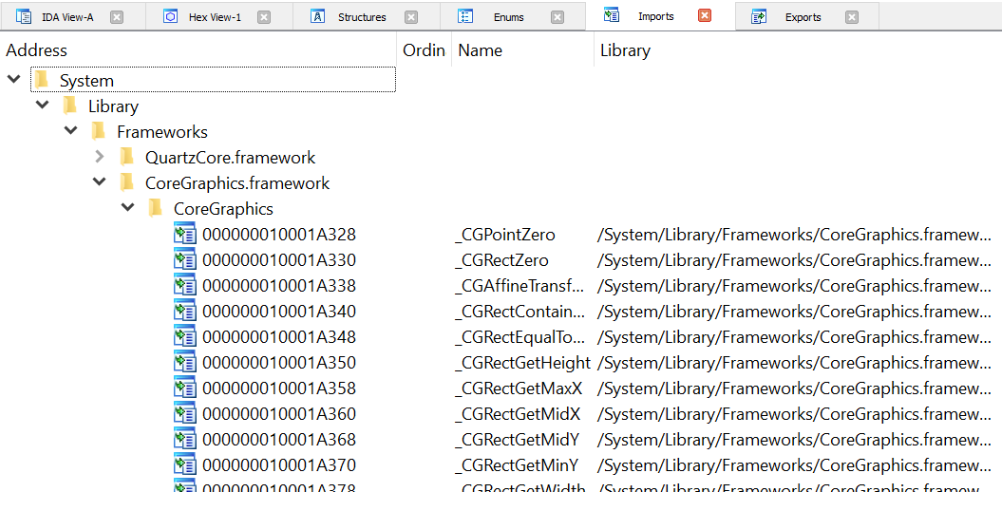Select the _CGPointZero import name

[505, 234]
